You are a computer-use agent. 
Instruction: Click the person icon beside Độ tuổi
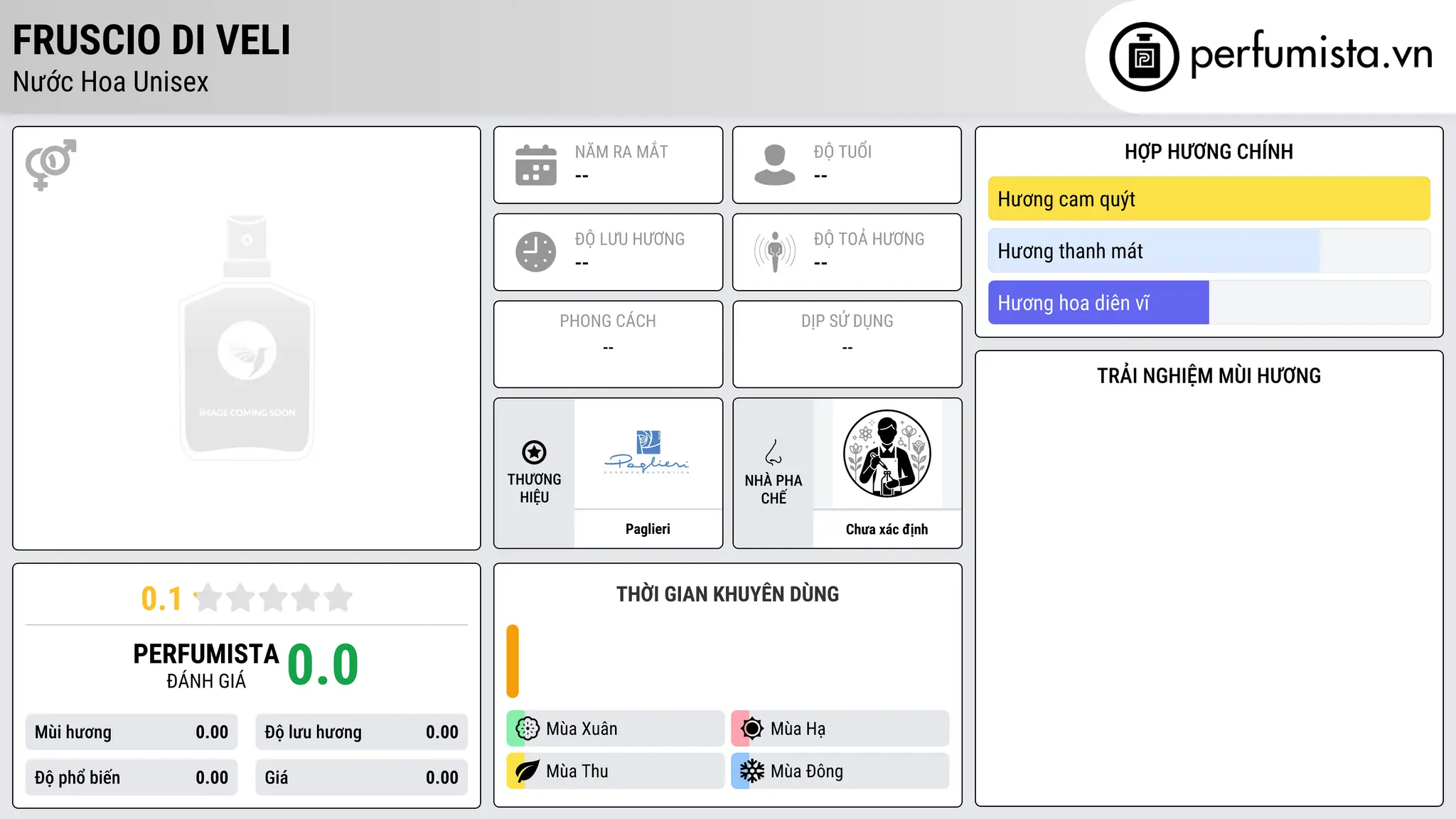click(x=775, y=165)
